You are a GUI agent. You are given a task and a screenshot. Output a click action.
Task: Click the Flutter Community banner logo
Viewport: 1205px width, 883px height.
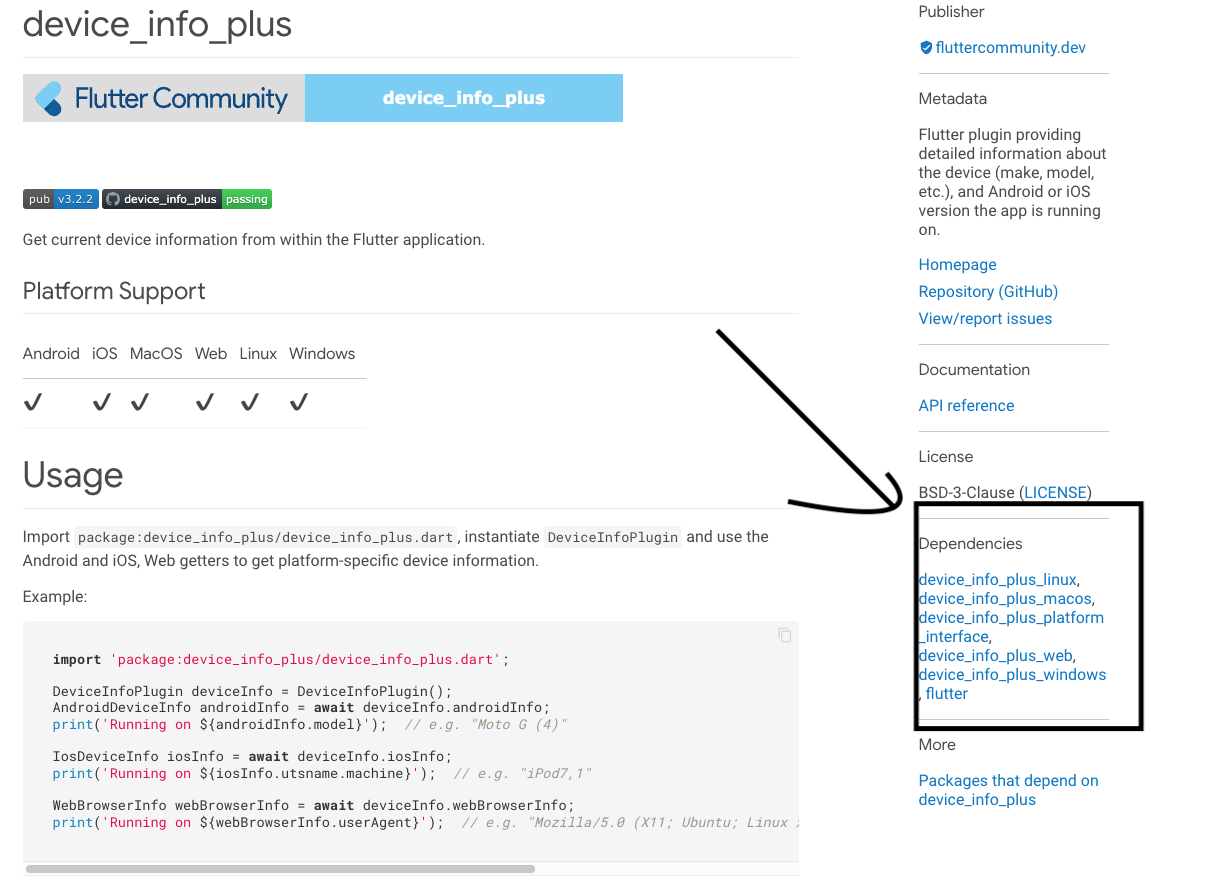coord(163,98)
